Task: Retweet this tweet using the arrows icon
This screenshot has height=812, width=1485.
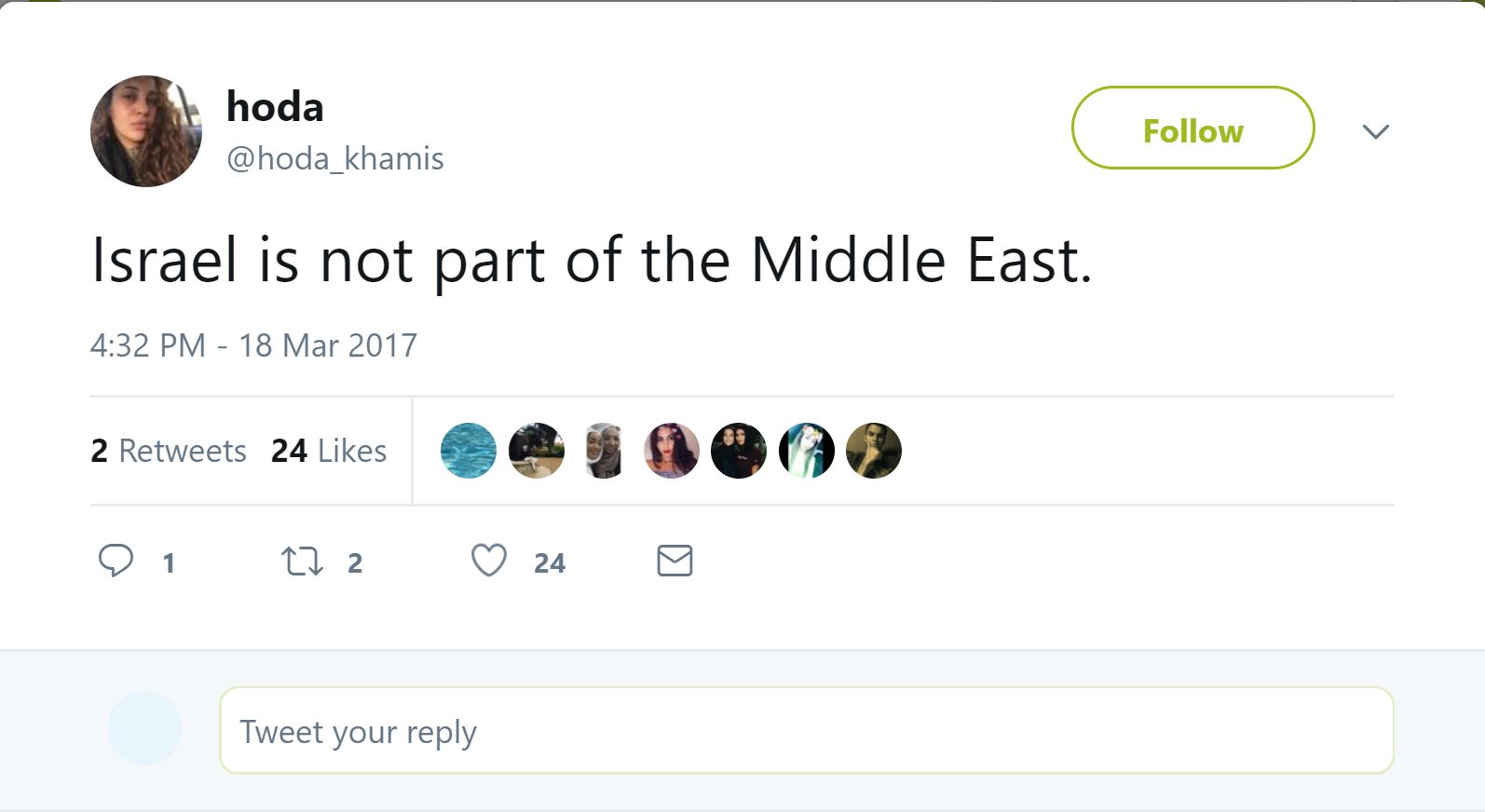Action: click(x=303, y=562)
